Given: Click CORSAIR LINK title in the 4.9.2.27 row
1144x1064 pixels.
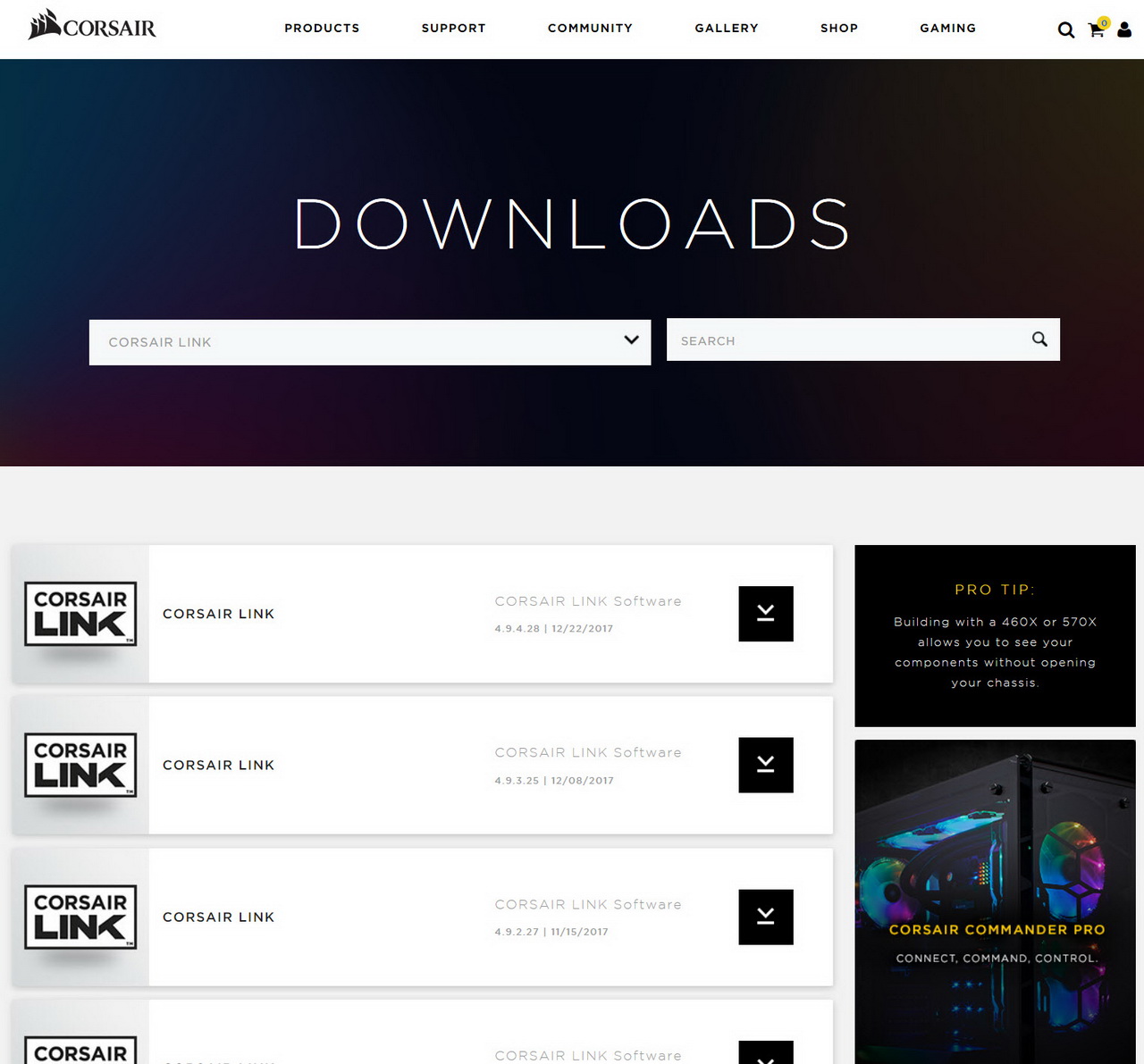Looking at the screenshot, I should 218,917.
